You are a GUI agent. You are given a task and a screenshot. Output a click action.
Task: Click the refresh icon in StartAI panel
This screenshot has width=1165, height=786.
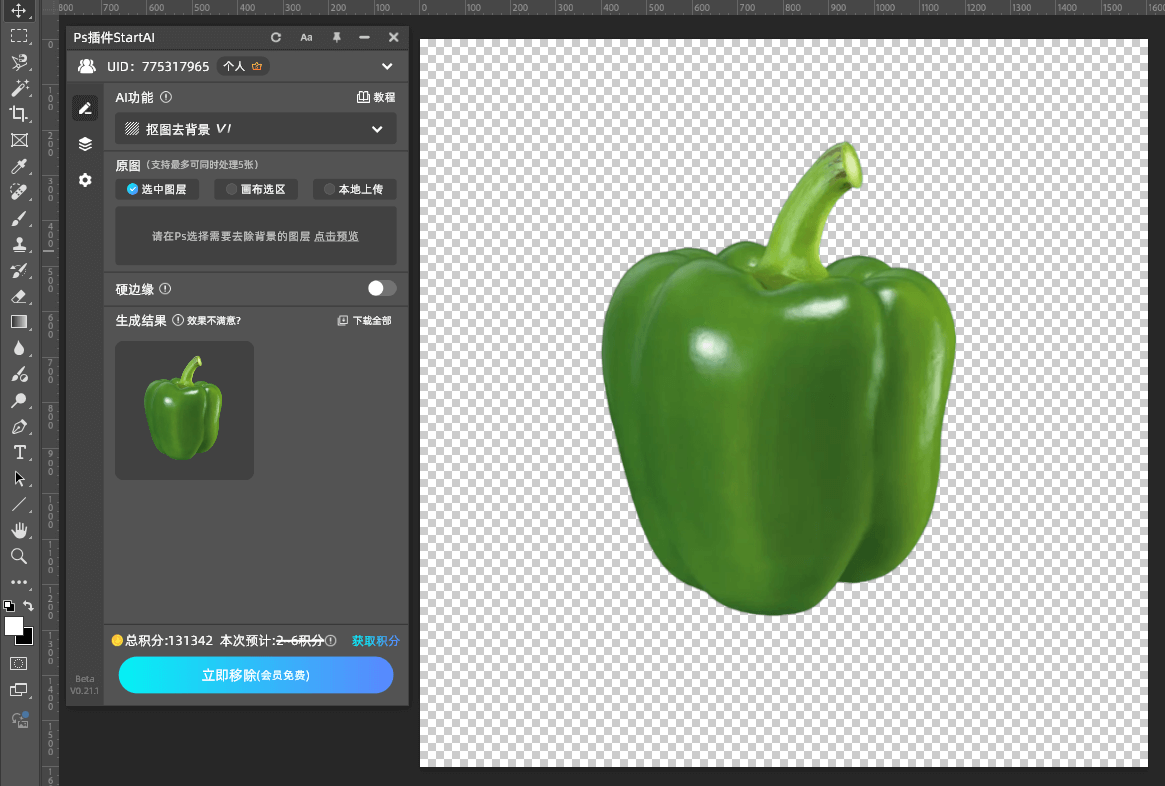pyautogui.click(x=277, y=37)
